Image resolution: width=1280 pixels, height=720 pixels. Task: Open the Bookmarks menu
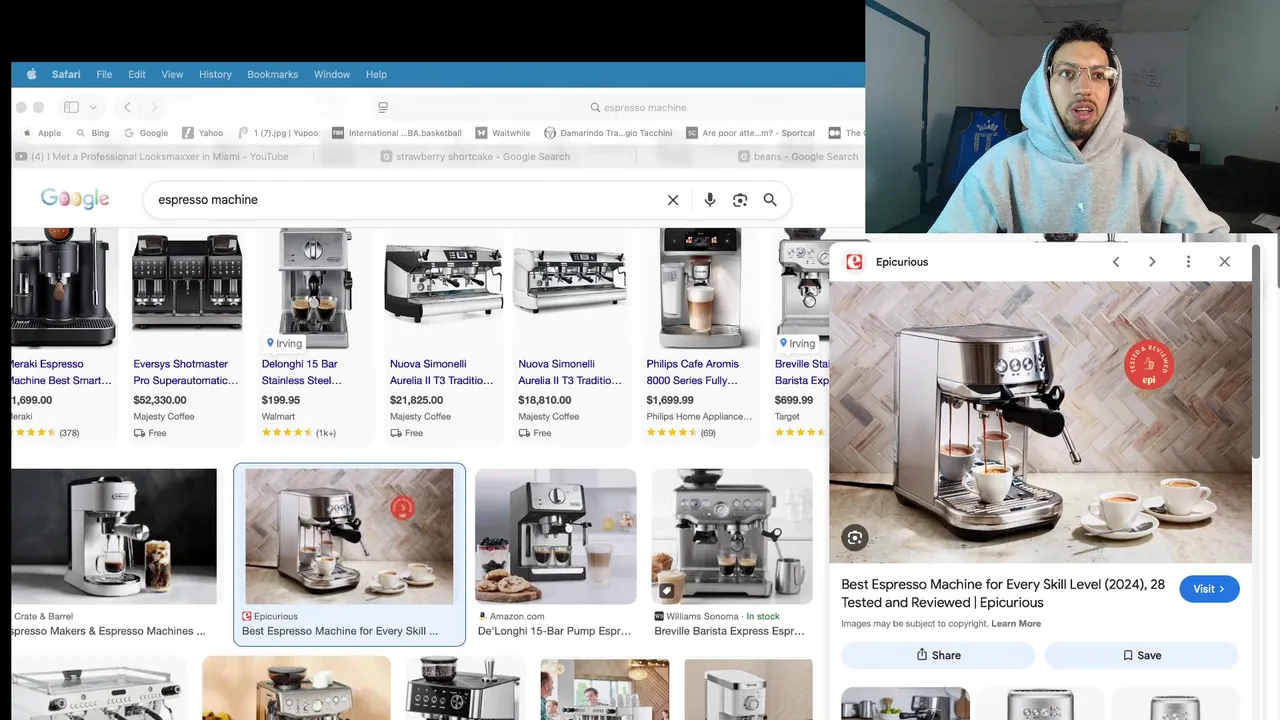tap(272, 74)
